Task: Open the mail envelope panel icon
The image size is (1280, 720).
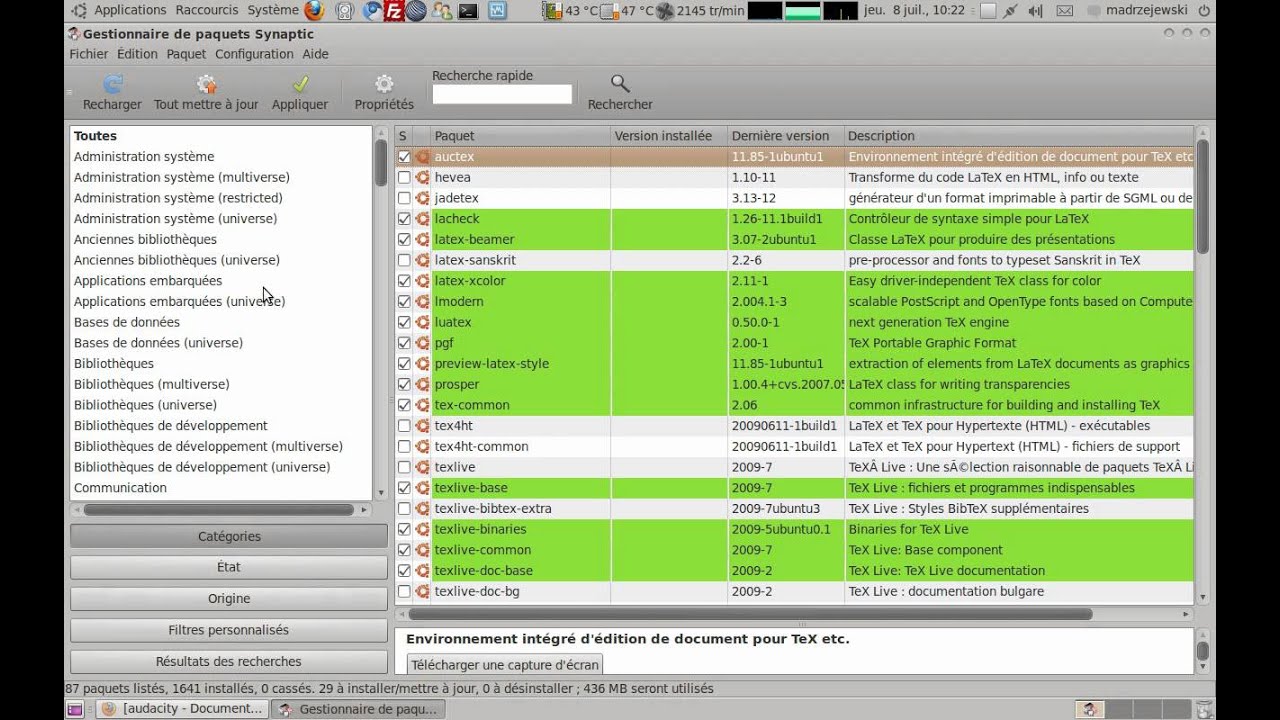Action: pyautogui.click(x=1065, y=11)
